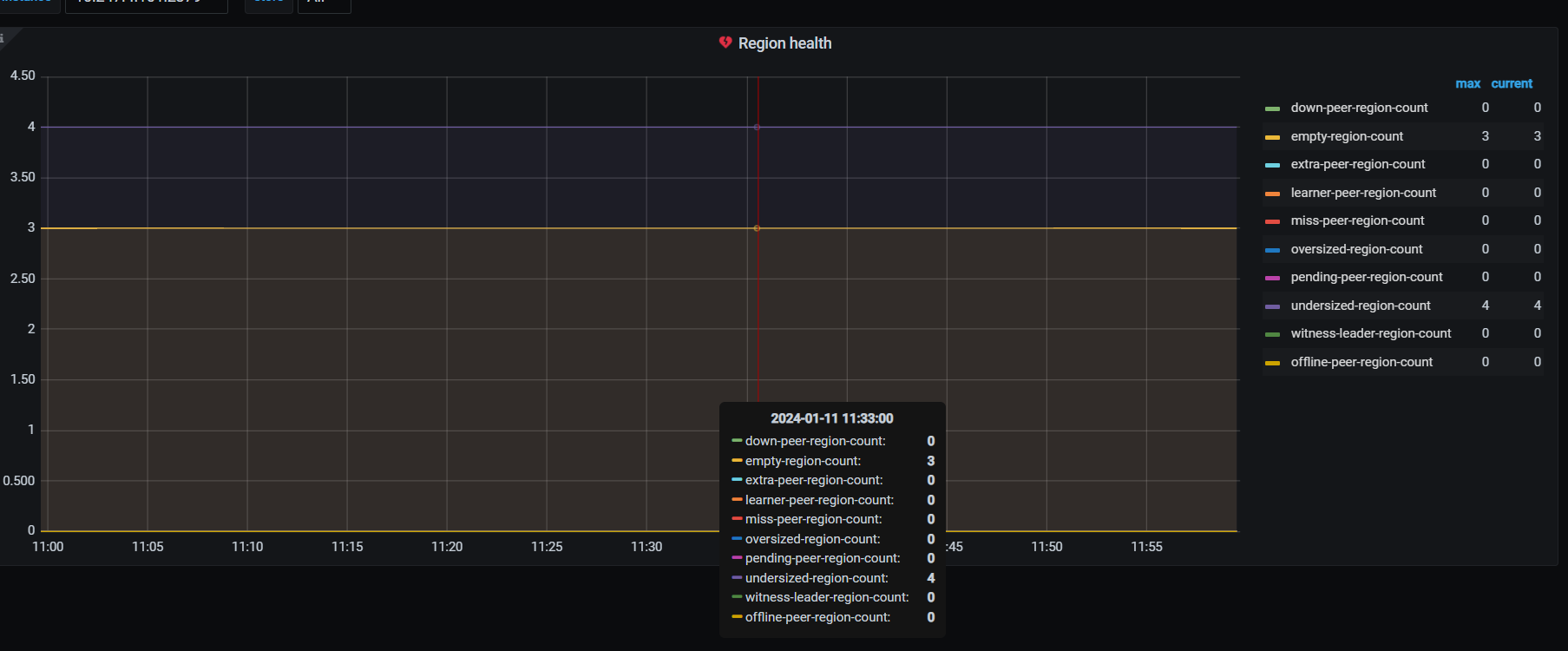Click the broken heart alert icon beside Region health

[725, 43]
